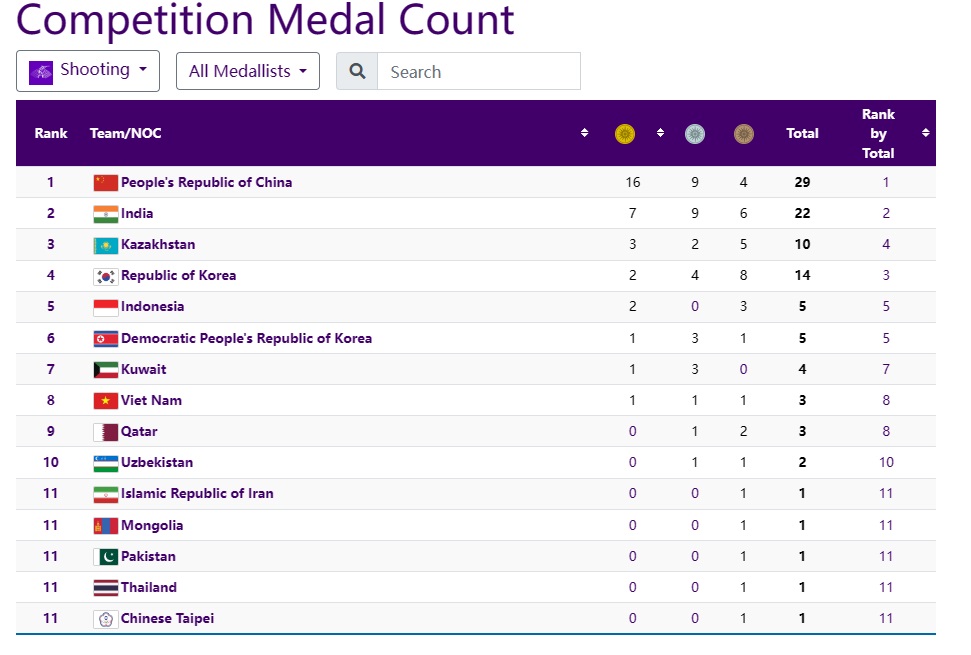The image size is (971, 655).
Task: Open Democratic People's Republic of Korea link
Action: tap(246, 338)
